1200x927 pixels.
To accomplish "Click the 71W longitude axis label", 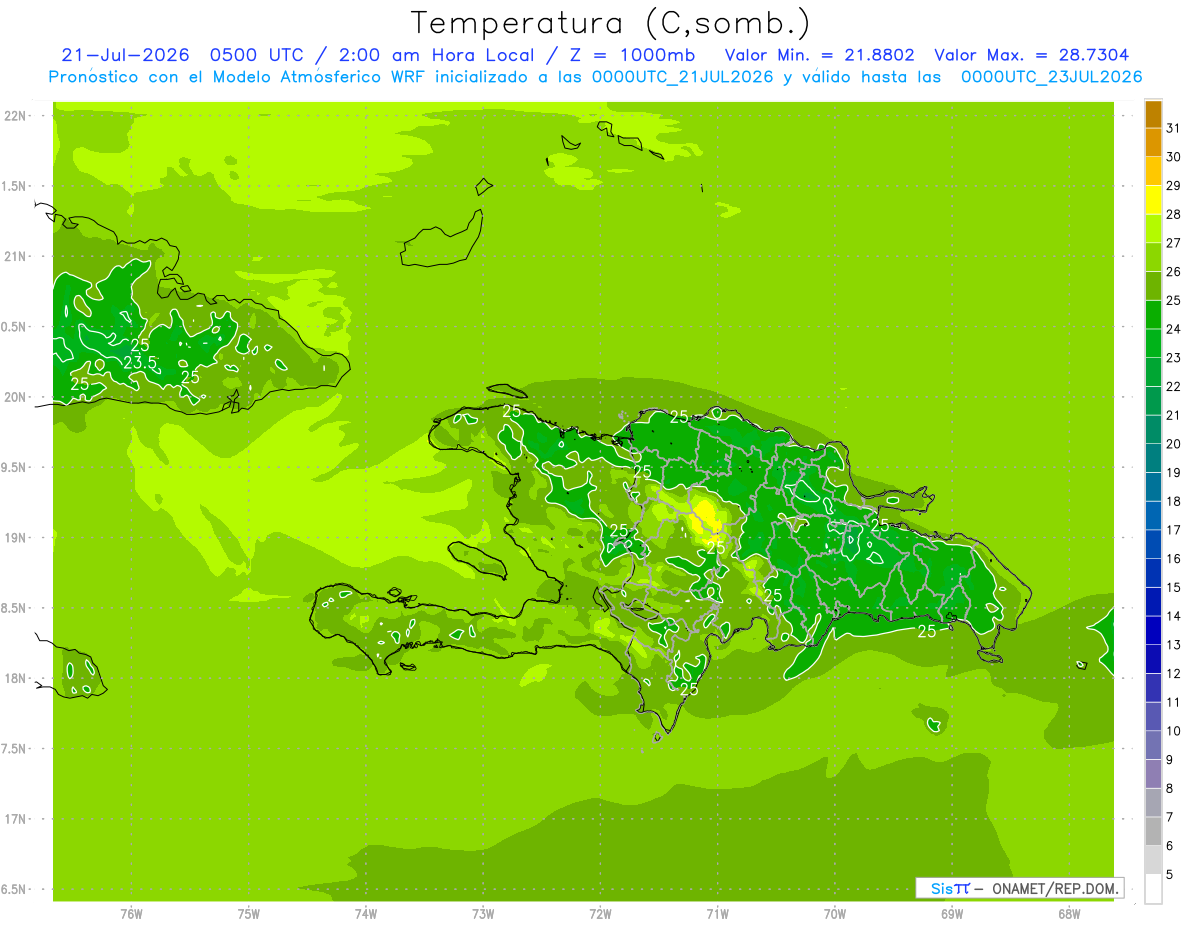I will [717, 913].
